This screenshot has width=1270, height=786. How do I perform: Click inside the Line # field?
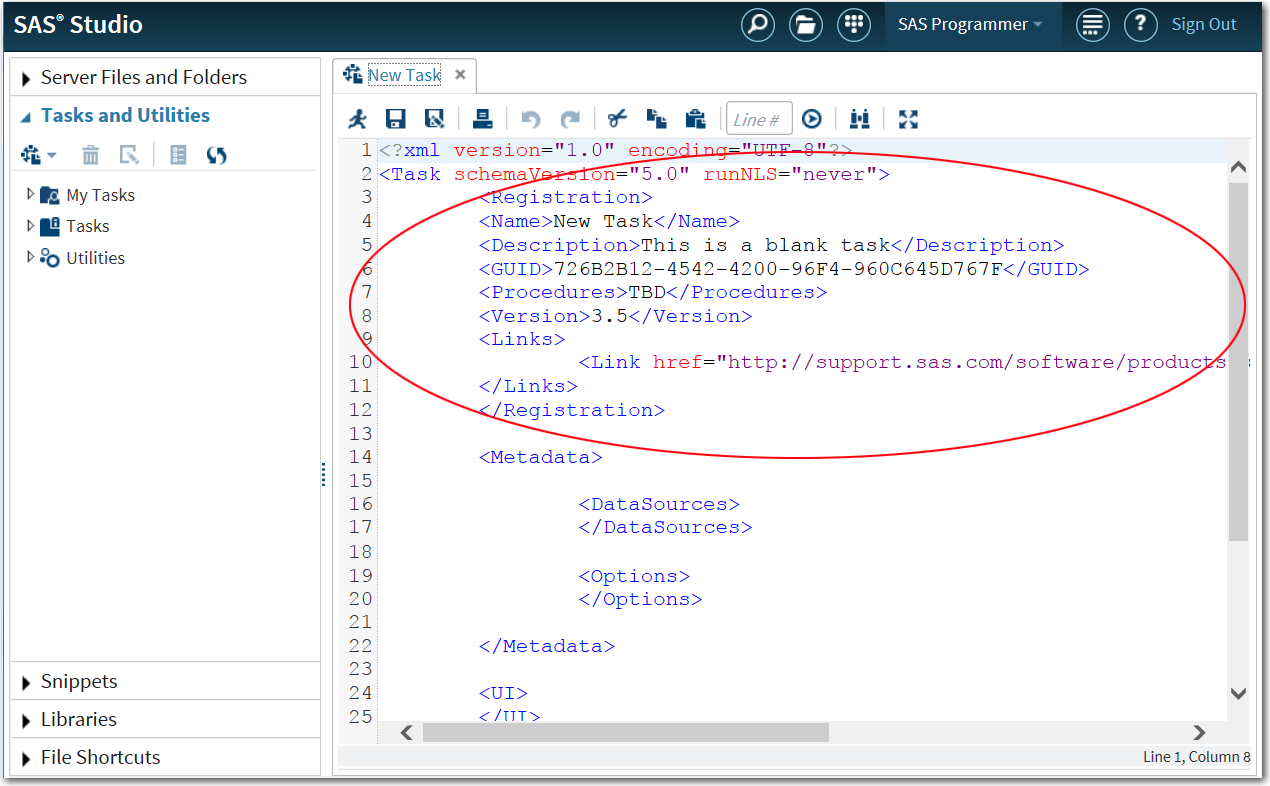tap(758, 118)
